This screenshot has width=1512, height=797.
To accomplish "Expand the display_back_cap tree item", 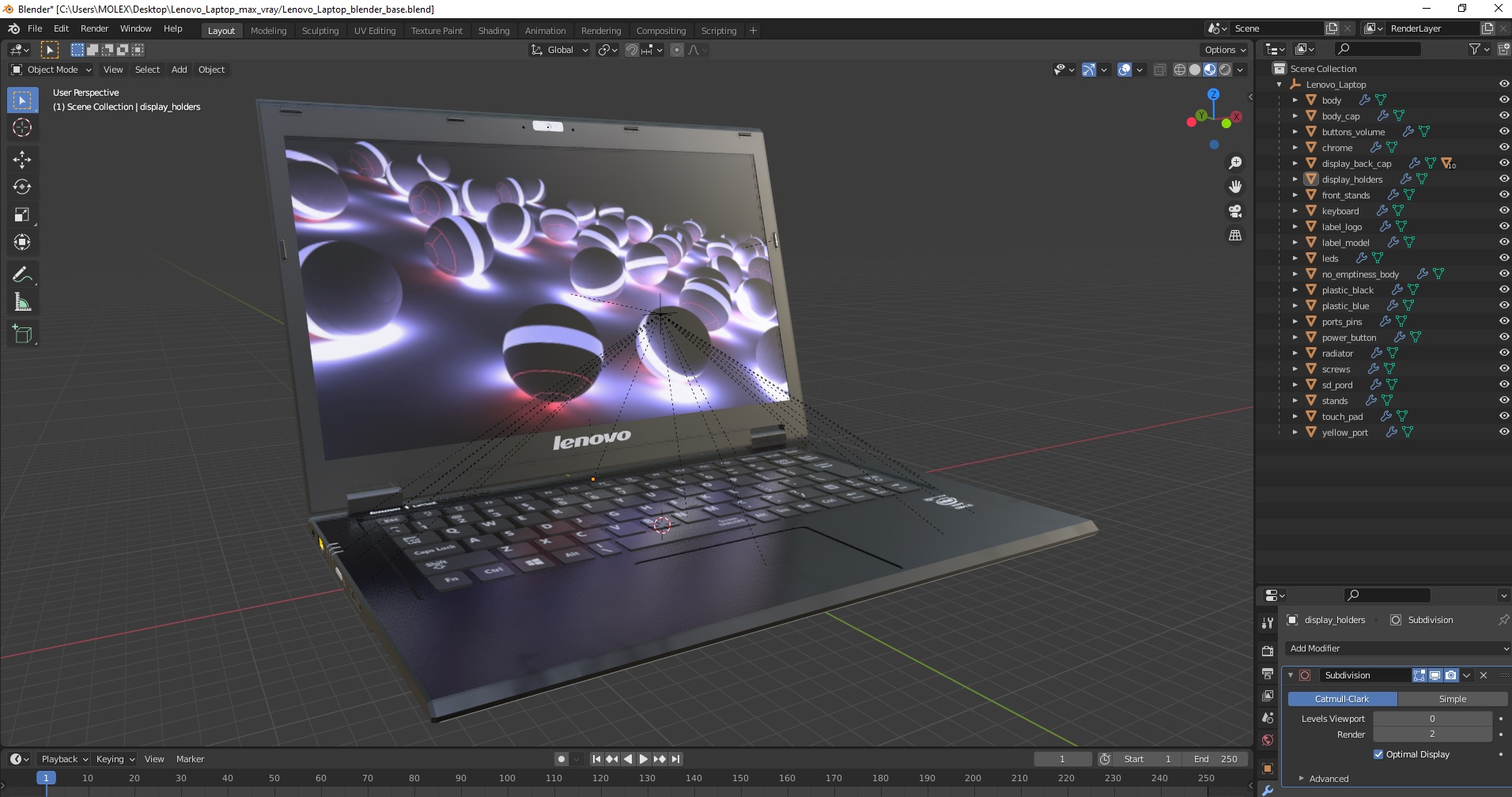I will coord(1295,164).
